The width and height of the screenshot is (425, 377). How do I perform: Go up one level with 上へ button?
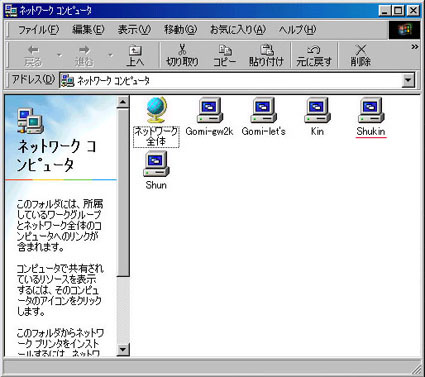(x=135, y=55)
